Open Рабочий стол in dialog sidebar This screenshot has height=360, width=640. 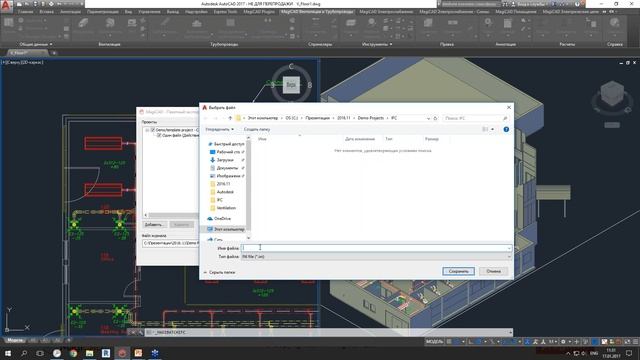point(227,152)
